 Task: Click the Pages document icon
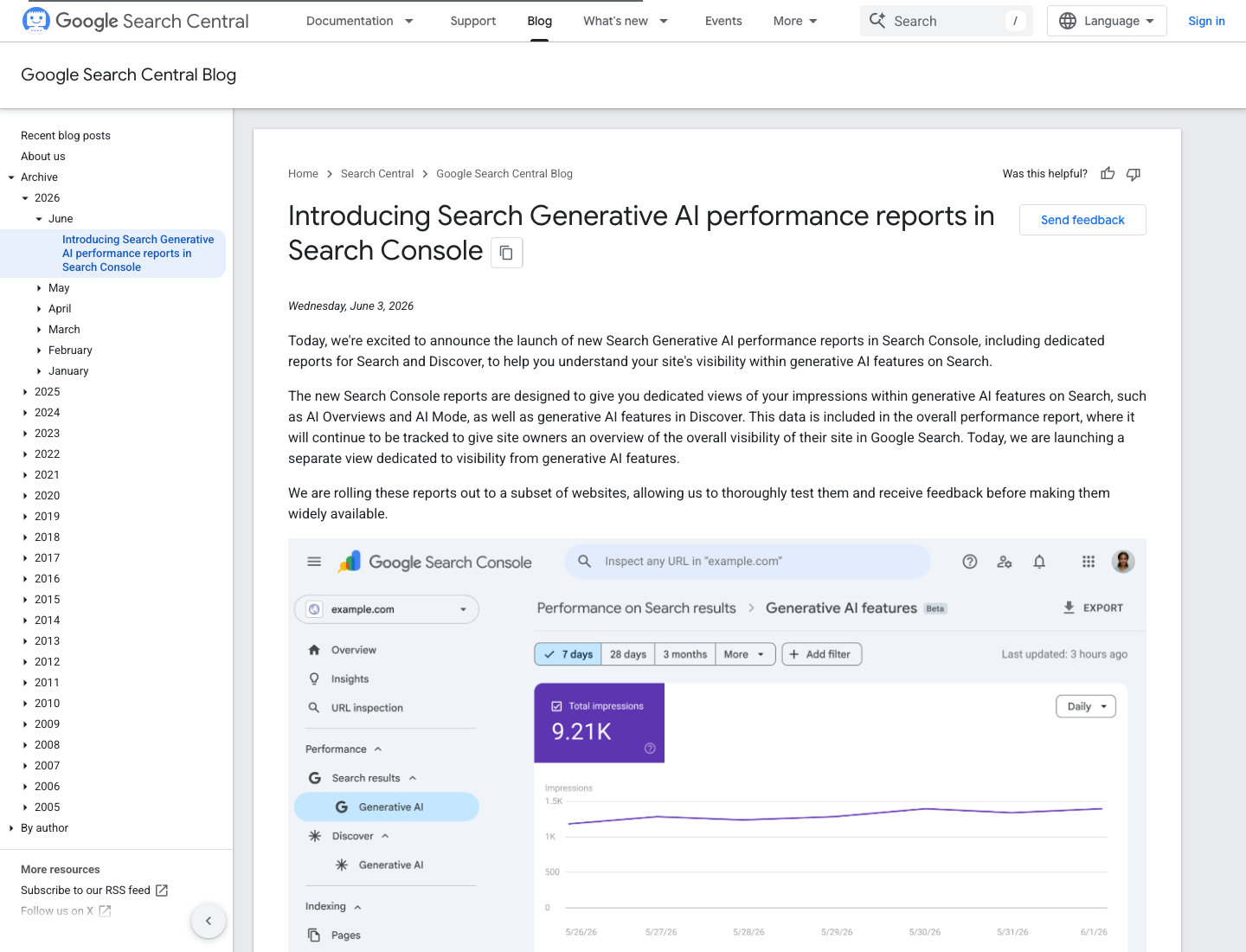314,936
